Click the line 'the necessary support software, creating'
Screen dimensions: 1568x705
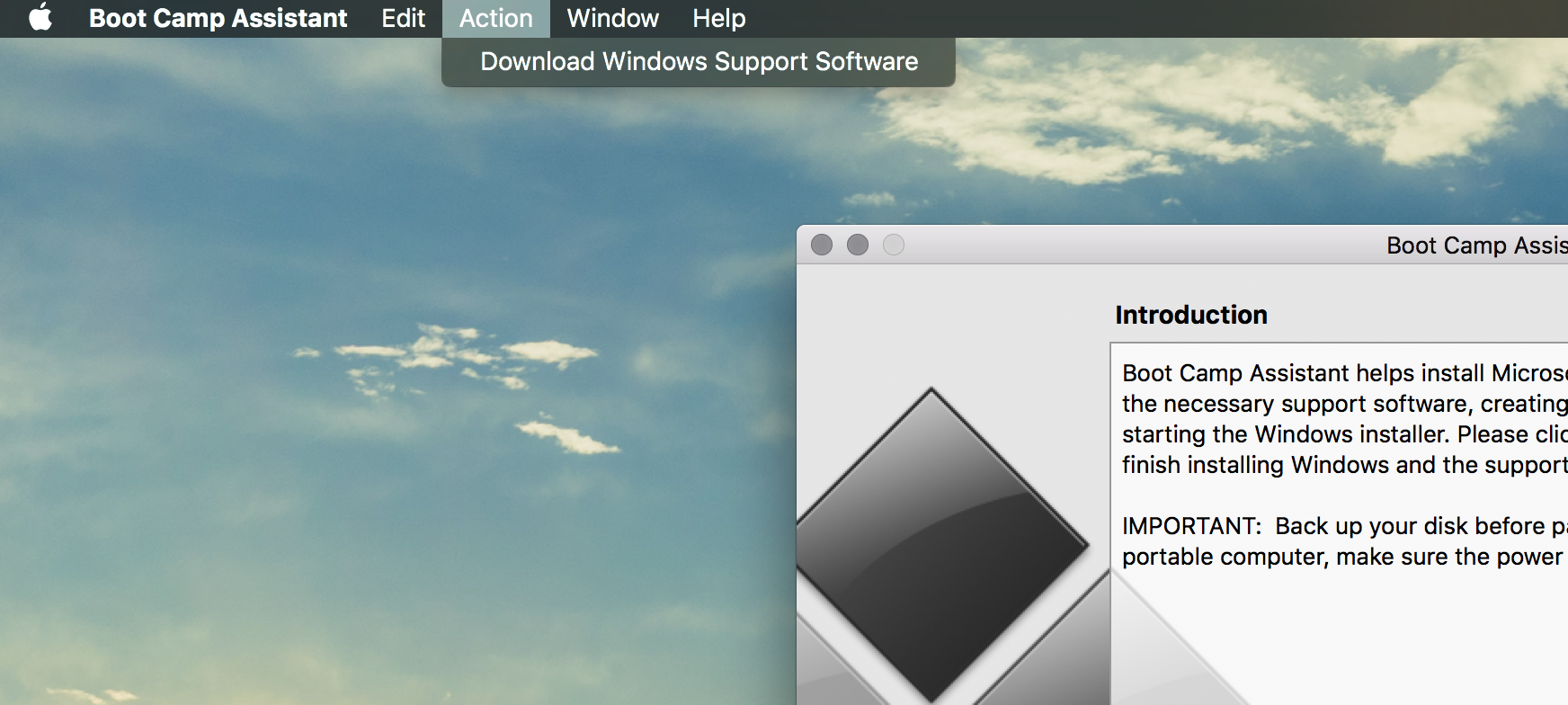tap(1344, 404)
